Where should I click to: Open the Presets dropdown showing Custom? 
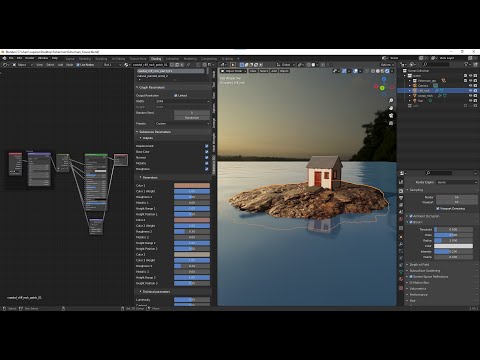point(183,123)
